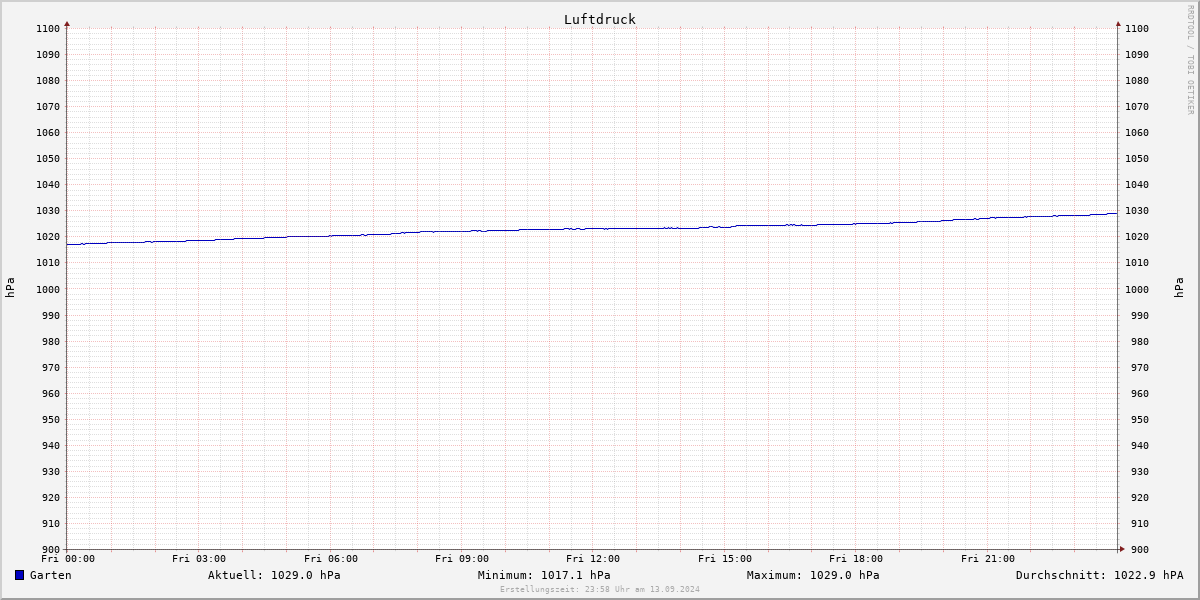Click the 1000 label on left axis

click(47, 289)
